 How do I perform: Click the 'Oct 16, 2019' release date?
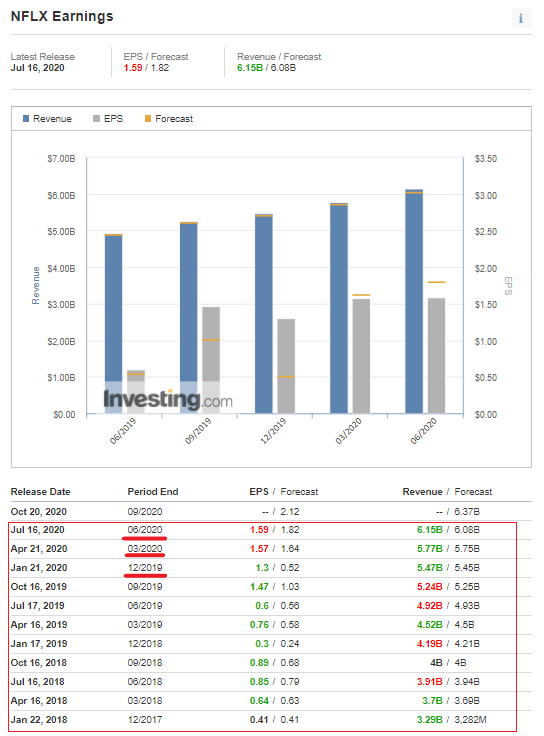[x=38, y=587]
